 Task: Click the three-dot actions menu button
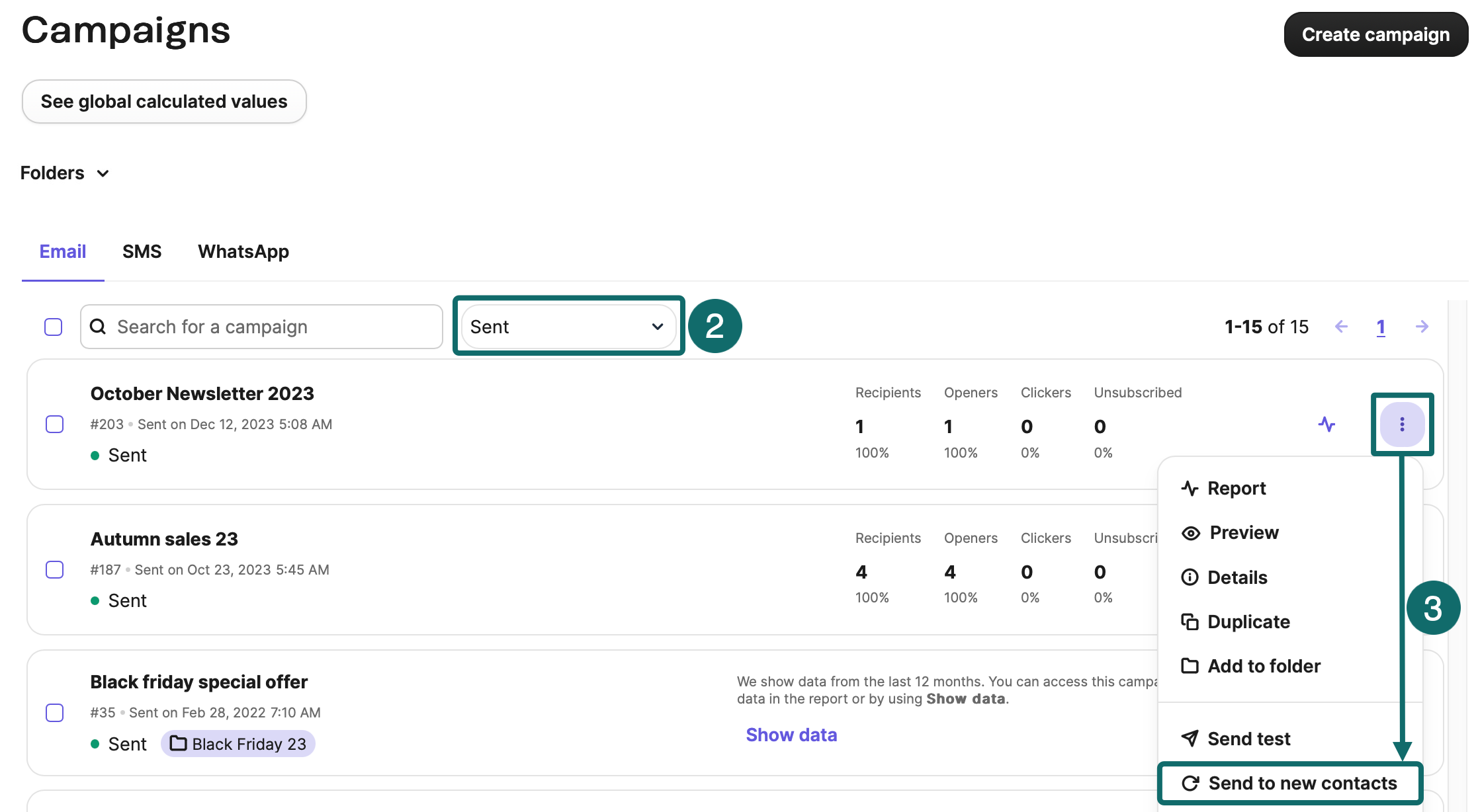pyautogui.click(x=1402, y=425)
